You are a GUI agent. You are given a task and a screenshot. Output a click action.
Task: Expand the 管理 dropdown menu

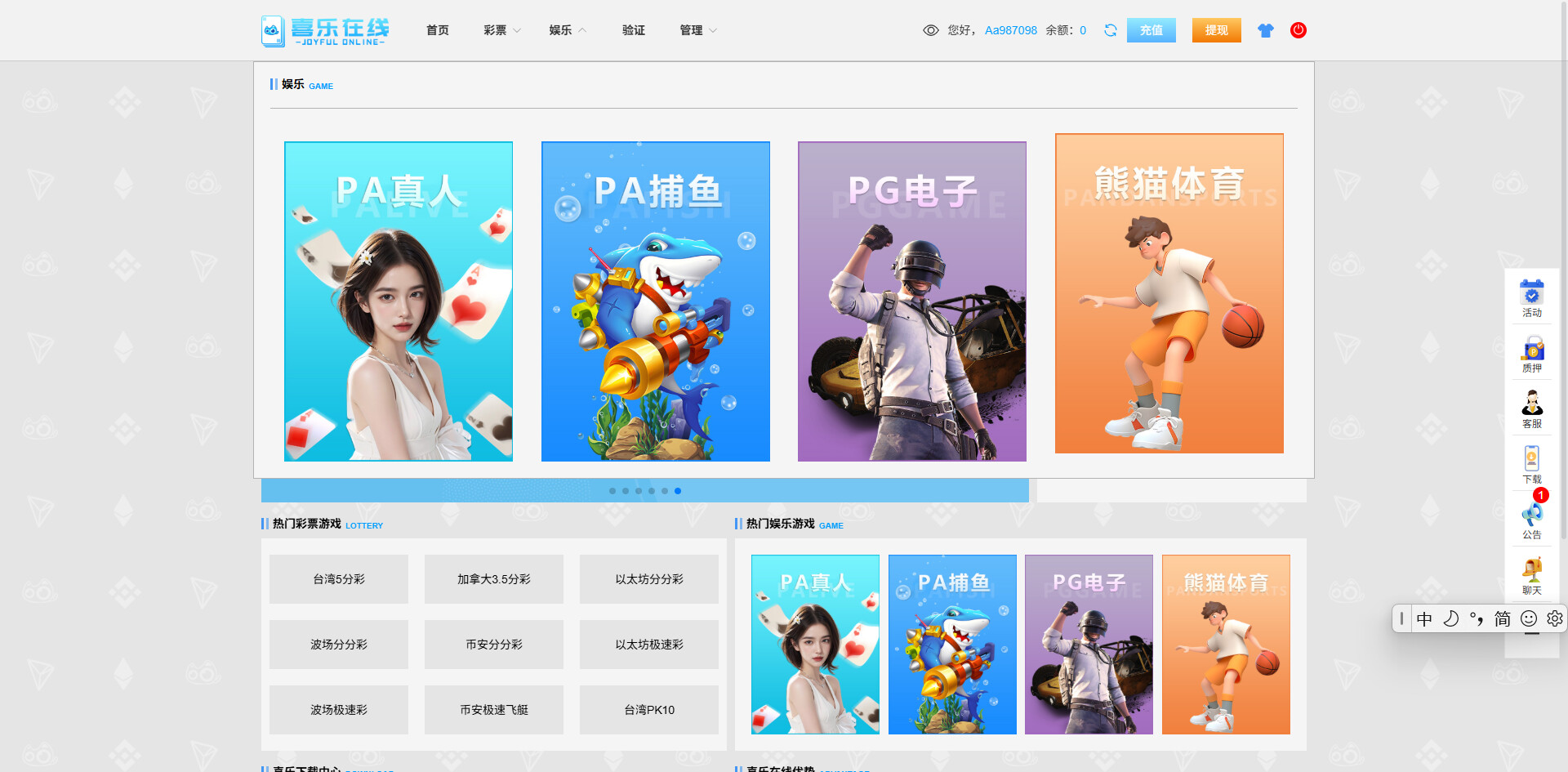coord(697,30)
